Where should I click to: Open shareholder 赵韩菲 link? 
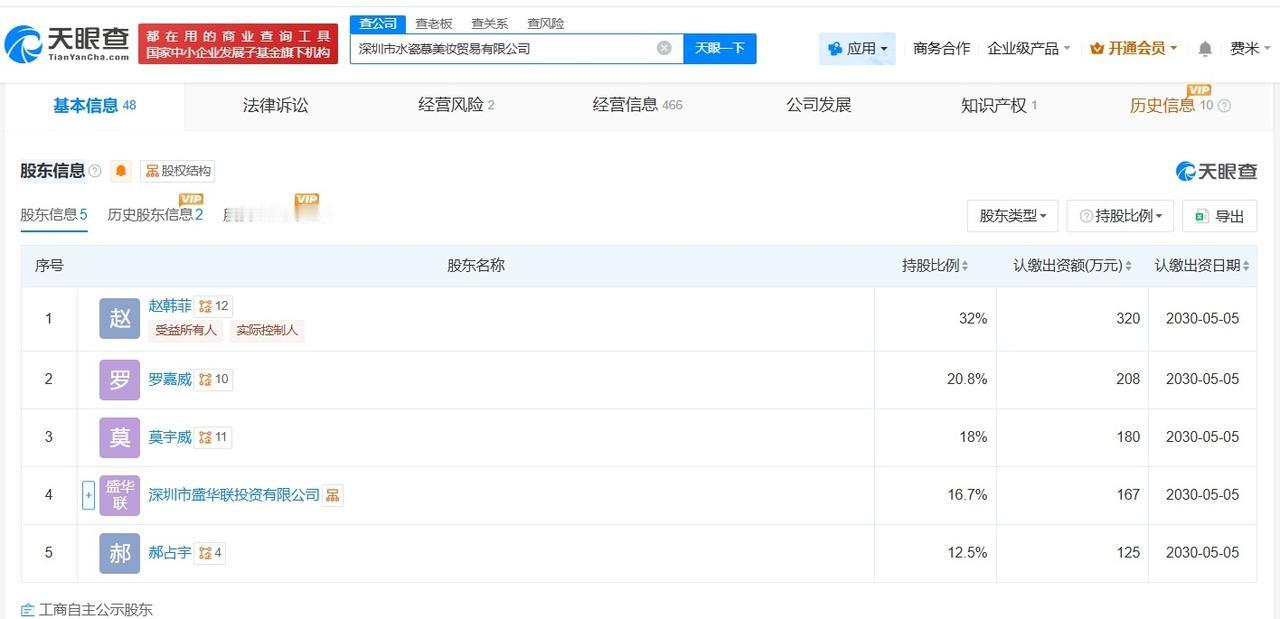[x=170, y=306]
